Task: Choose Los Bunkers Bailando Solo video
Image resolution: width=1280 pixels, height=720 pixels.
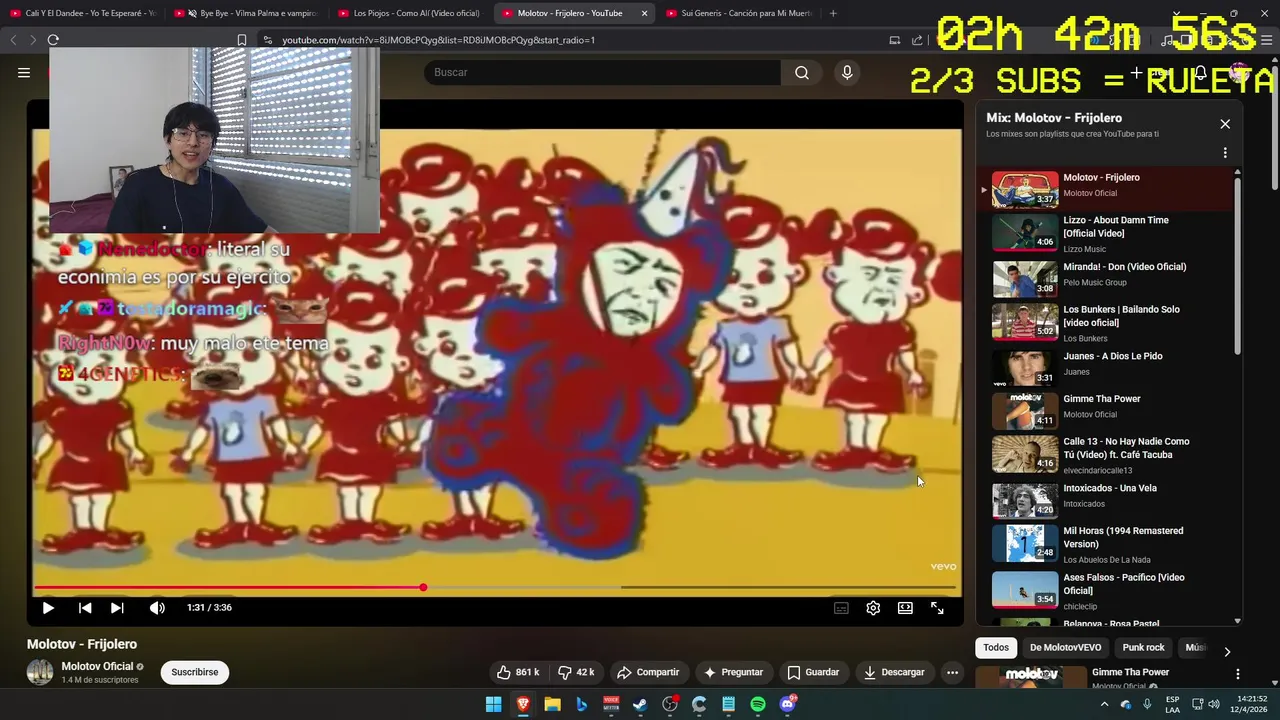Action: (1105, 323)
